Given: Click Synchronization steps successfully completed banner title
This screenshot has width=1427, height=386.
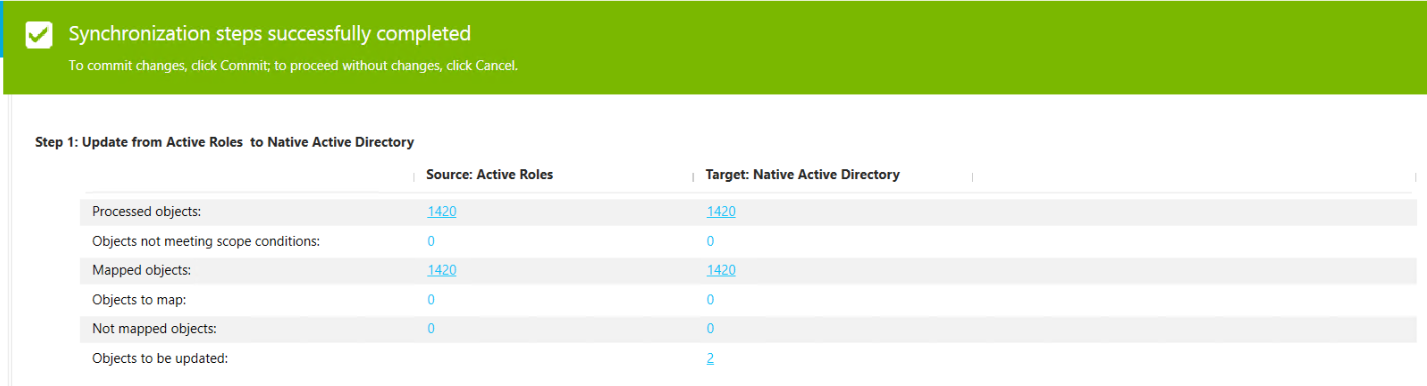Looking at the screenshot, I should click(269, 33).
